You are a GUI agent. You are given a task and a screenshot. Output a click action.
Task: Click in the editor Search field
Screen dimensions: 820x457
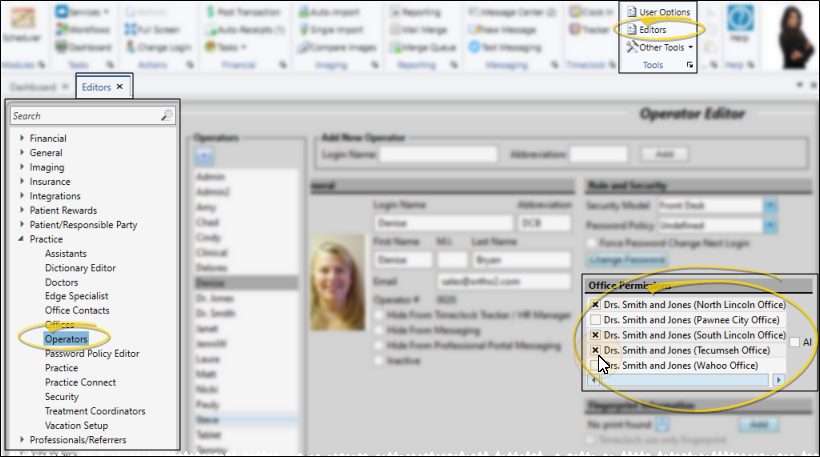85,116
